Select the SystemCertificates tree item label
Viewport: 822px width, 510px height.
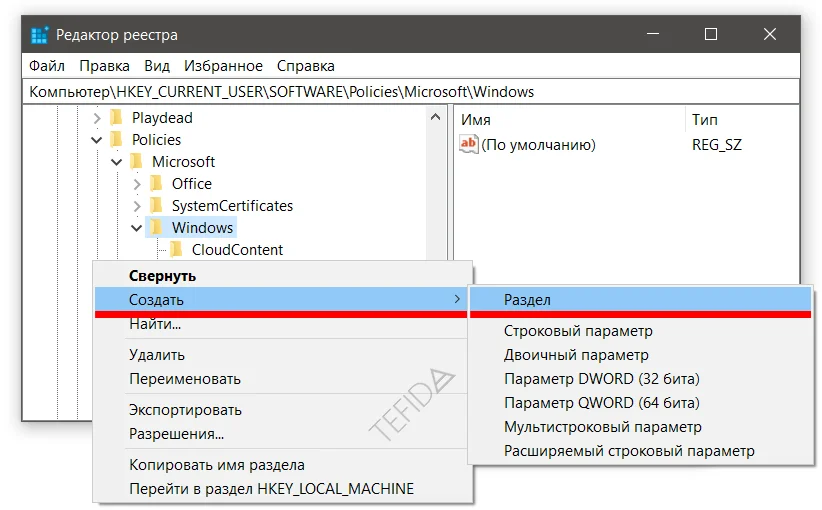pyautogui.click(x=232, y=206)
